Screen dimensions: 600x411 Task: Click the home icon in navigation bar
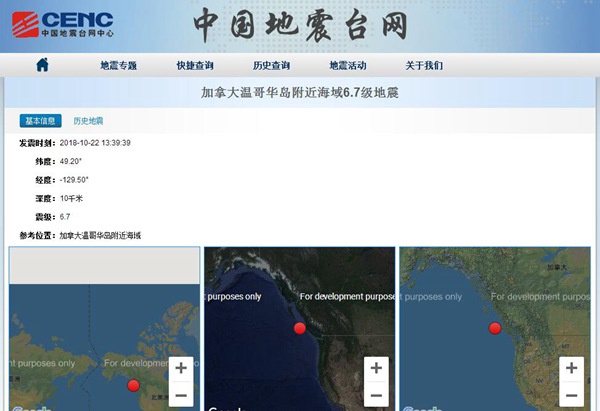pyautogui.click(x=42, y=65)
